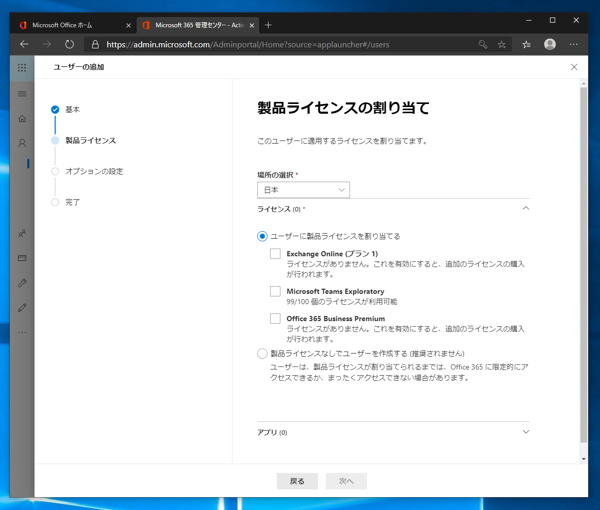Screen dimensions: 600x510
Task: Maximize the browser window
Action: pyautogui.click(x=552, y=20)
